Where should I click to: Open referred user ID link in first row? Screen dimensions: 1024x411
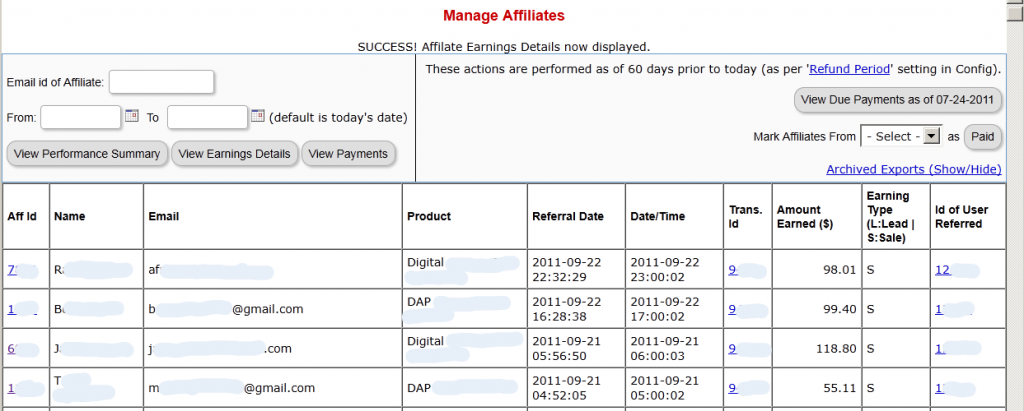[941, 269]
